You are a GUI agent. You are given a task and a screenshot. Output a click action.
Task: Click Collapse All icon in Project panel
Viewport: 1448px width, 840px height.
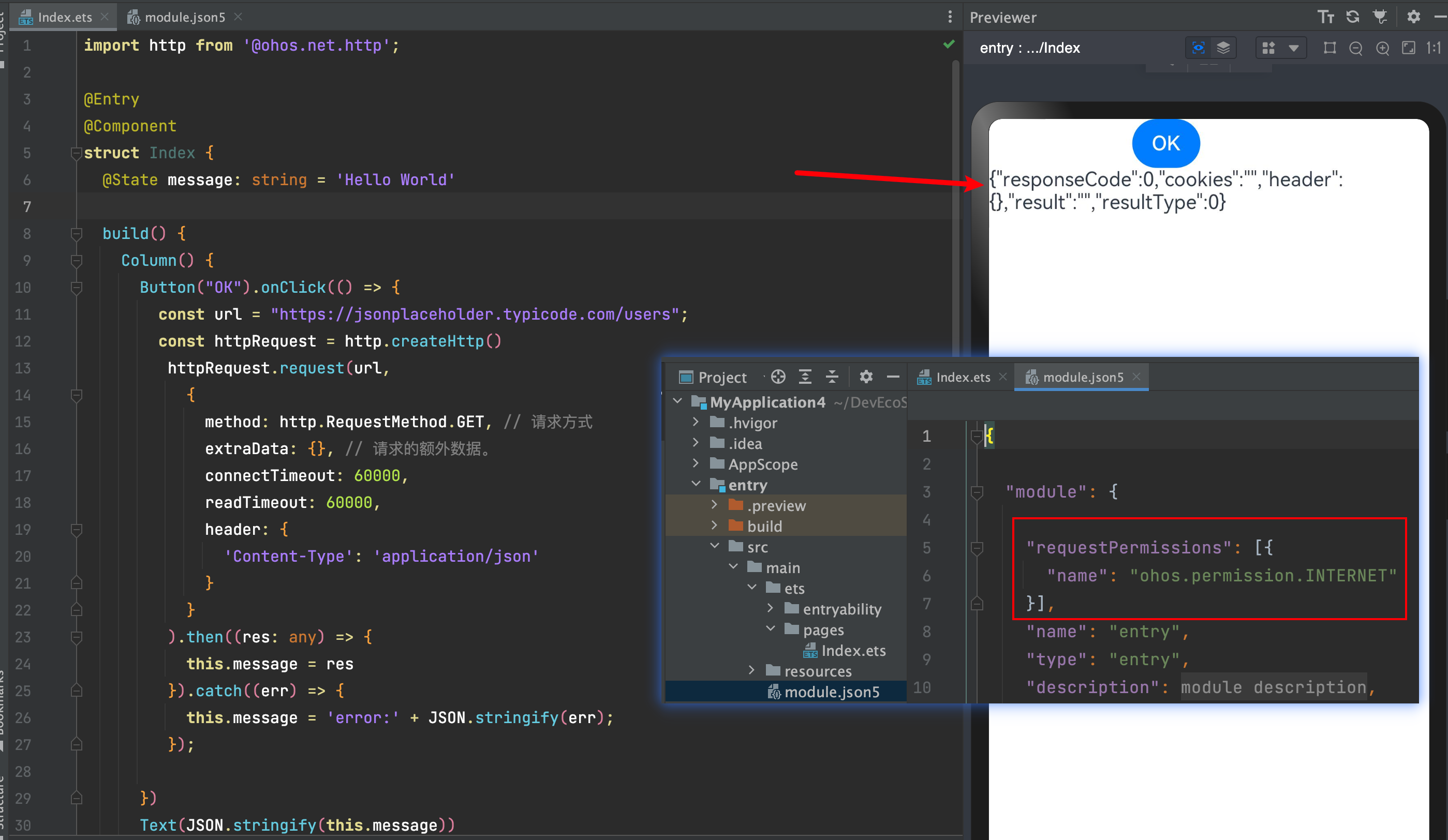pos(832,377)
